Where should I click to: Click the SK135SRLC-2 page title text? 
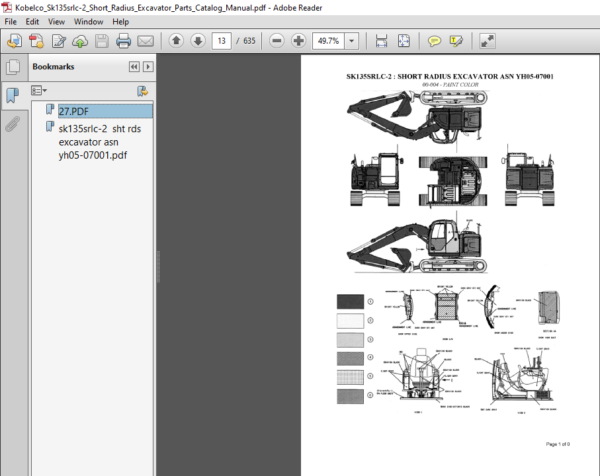tap(450, 77)
